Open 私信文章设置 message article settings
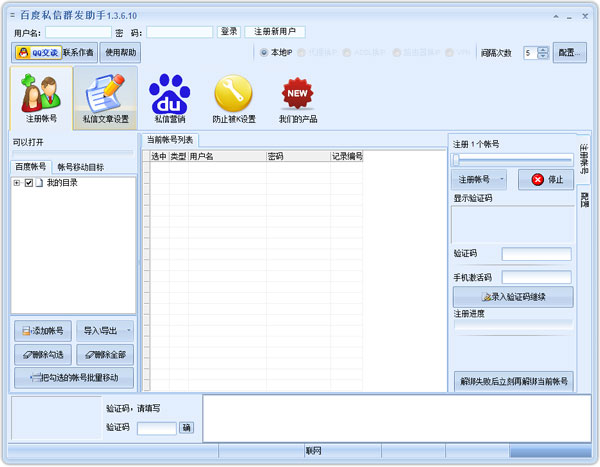The height and width of the screenshot is (467, 600). point(106,99)
